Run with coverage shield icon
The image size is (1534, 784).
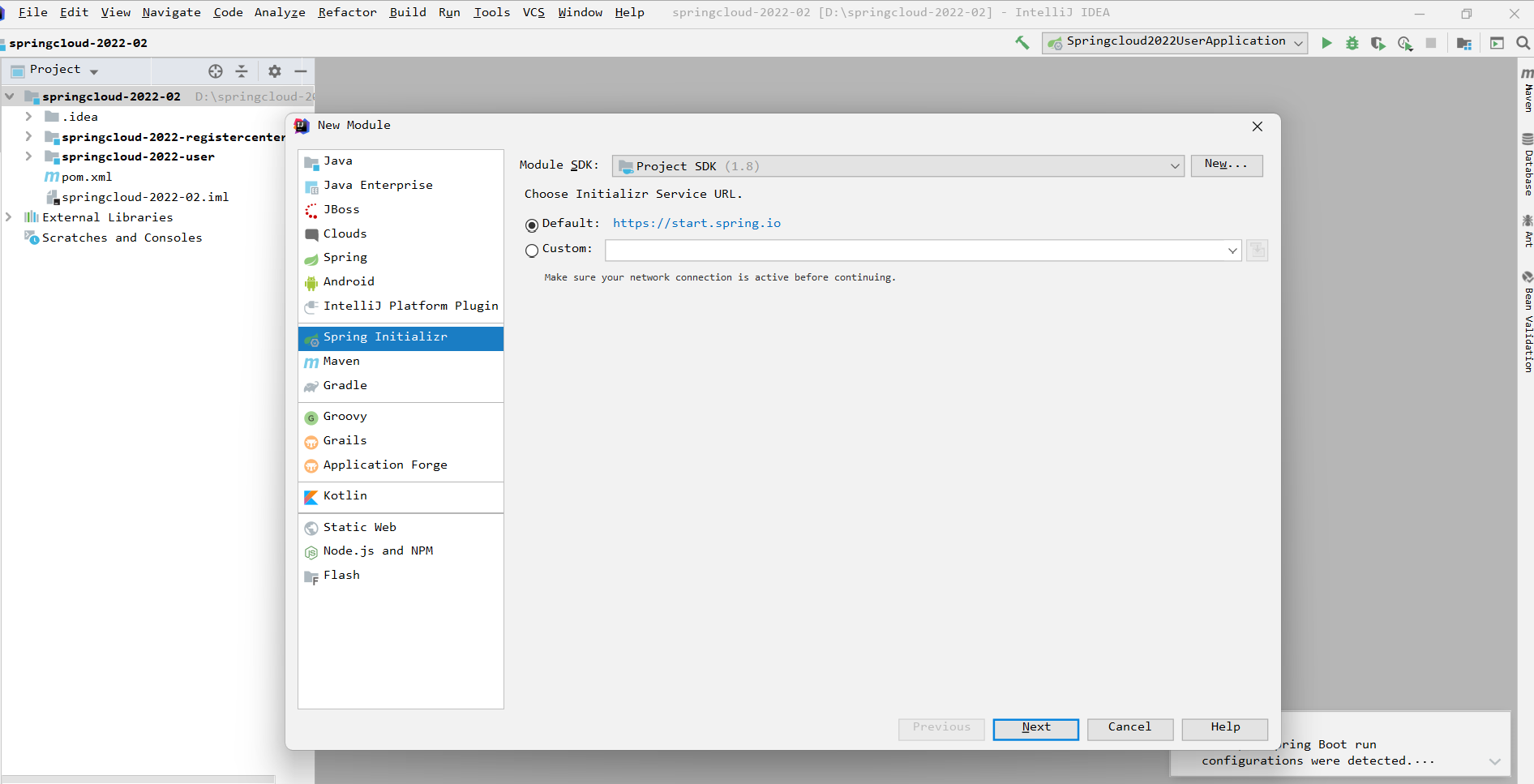tap(1378, 43)
